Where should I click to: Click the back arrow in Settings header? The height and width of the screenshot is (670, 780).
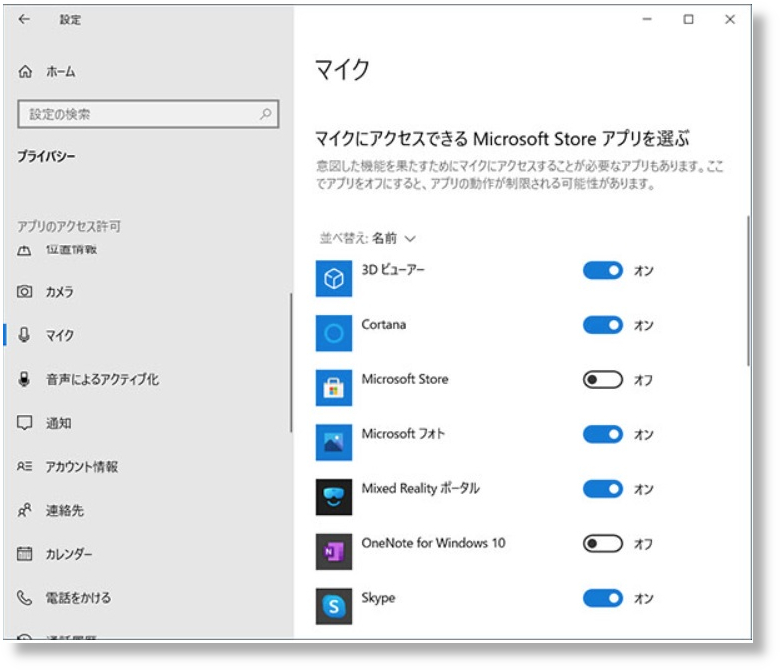tap(24, 19)
